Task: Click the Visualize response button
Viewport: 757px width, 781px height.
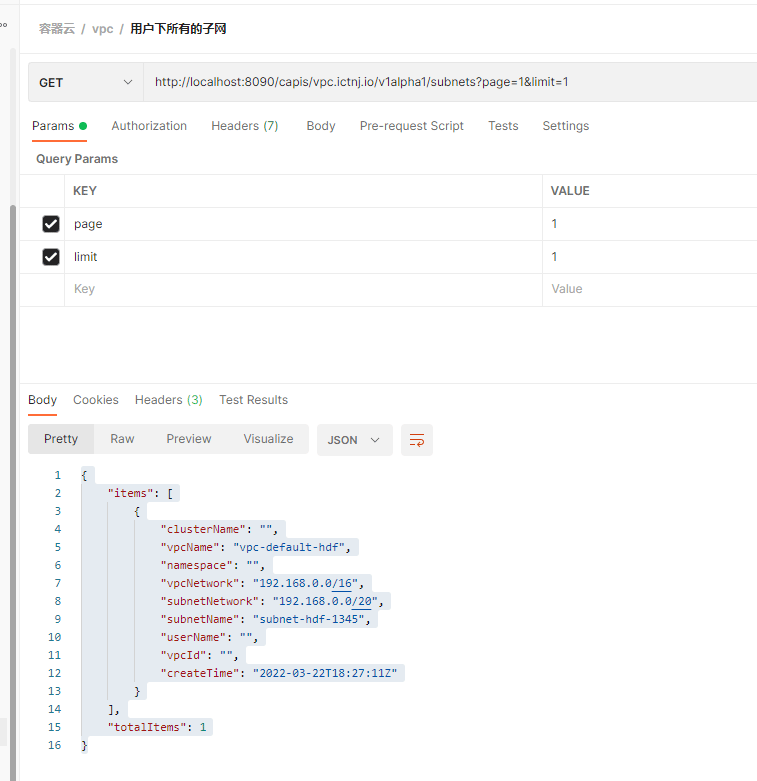Action: click(x=268, y=439)
